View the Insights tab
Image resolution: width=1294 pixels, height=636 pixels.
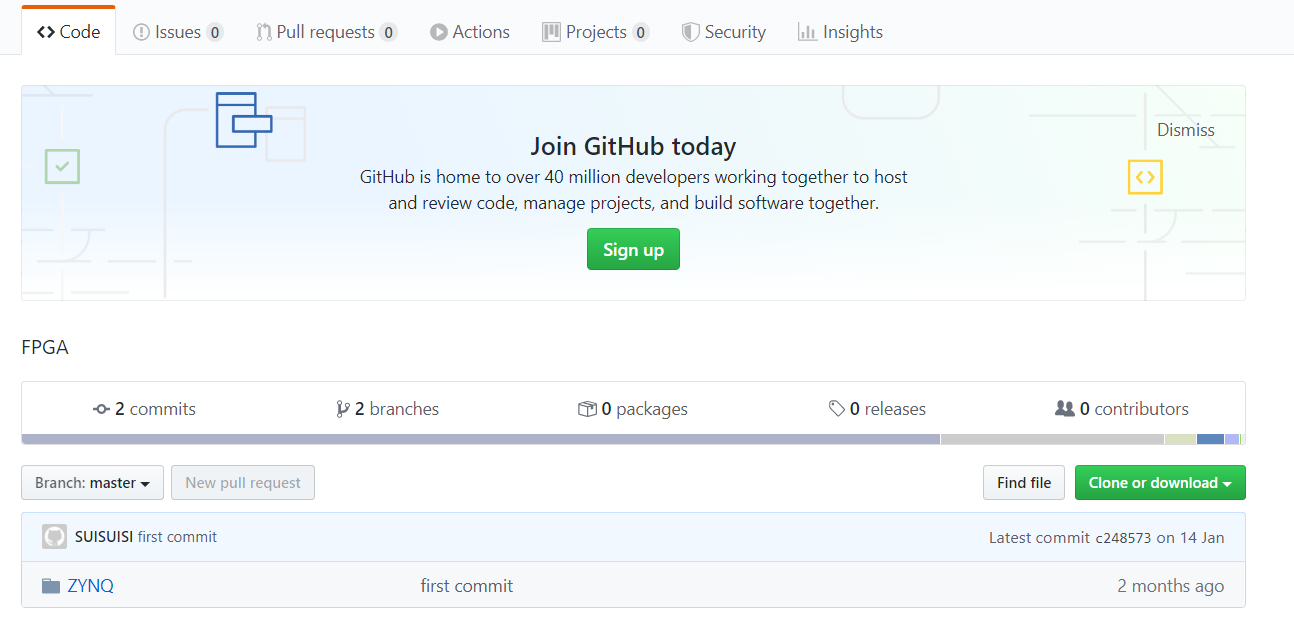[x=840, y=32]
